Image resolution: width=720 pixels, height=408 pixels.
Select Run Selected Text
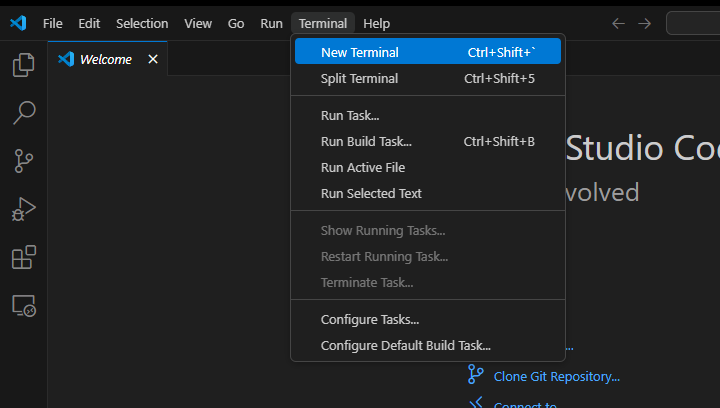(x=428, y=194)
